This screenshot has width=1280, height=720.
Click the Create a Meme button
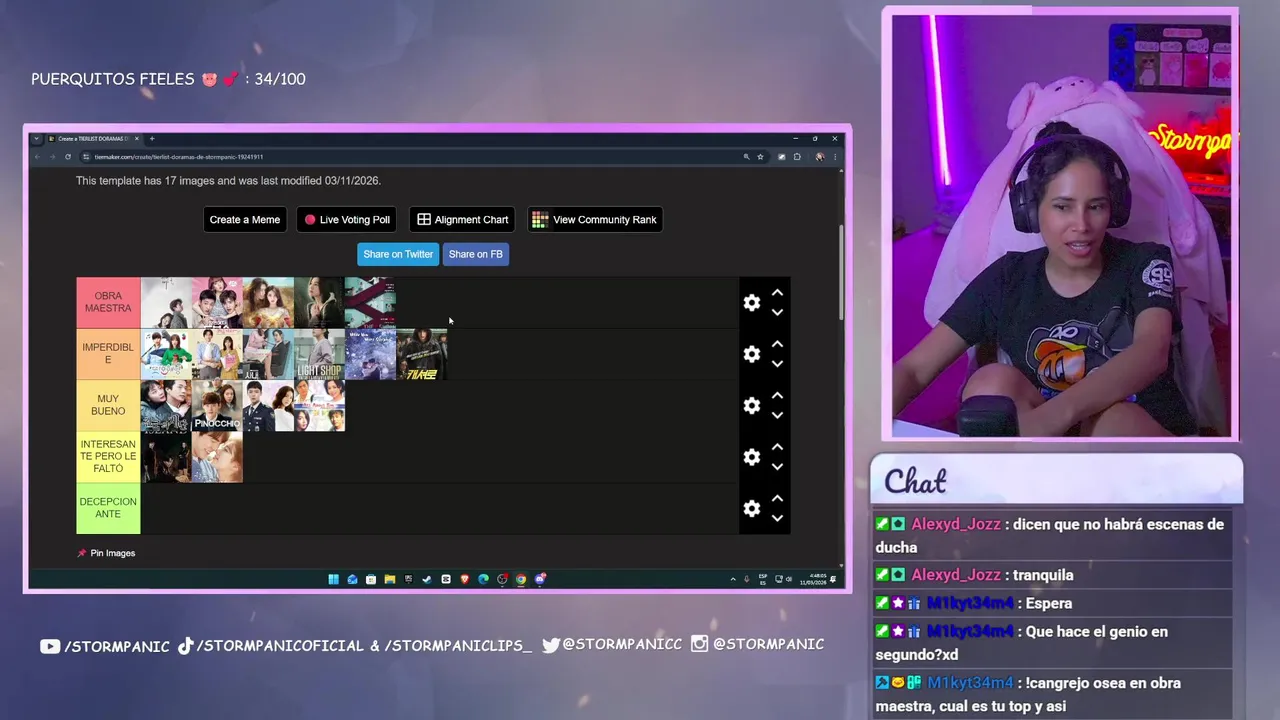245,220
